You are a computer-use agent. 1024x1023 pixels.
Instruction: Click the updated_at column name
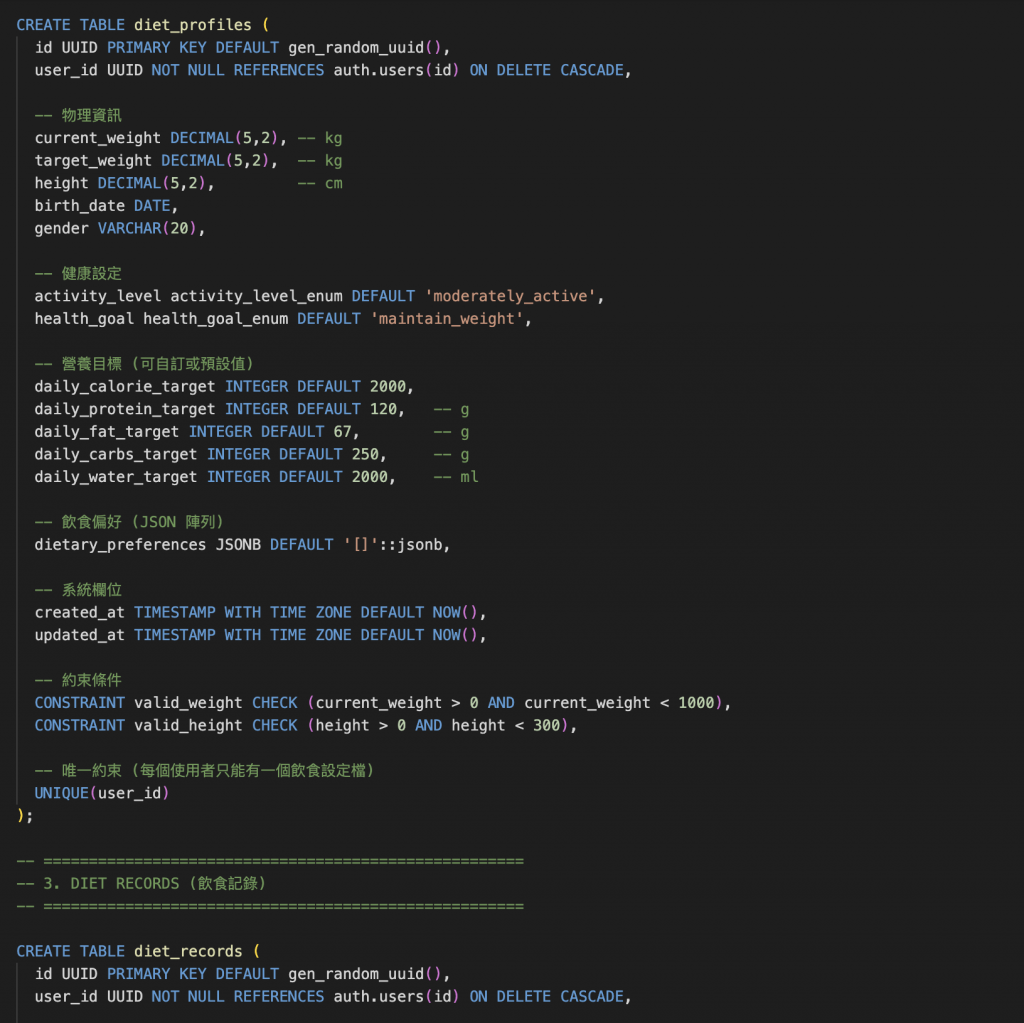tap(80, 635)
